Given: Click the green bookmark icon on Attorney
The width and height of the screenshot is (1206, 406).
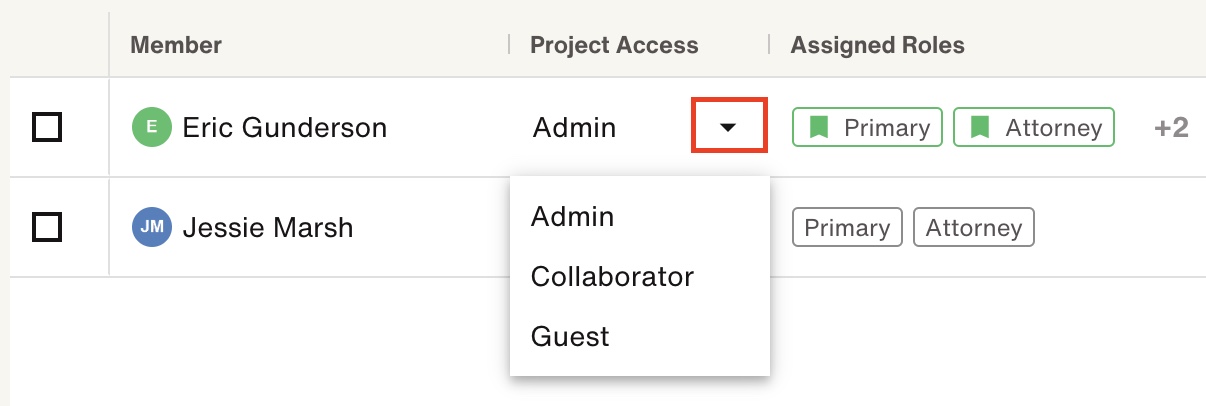Looking at the screenshot, I should [x=980, y=127].
